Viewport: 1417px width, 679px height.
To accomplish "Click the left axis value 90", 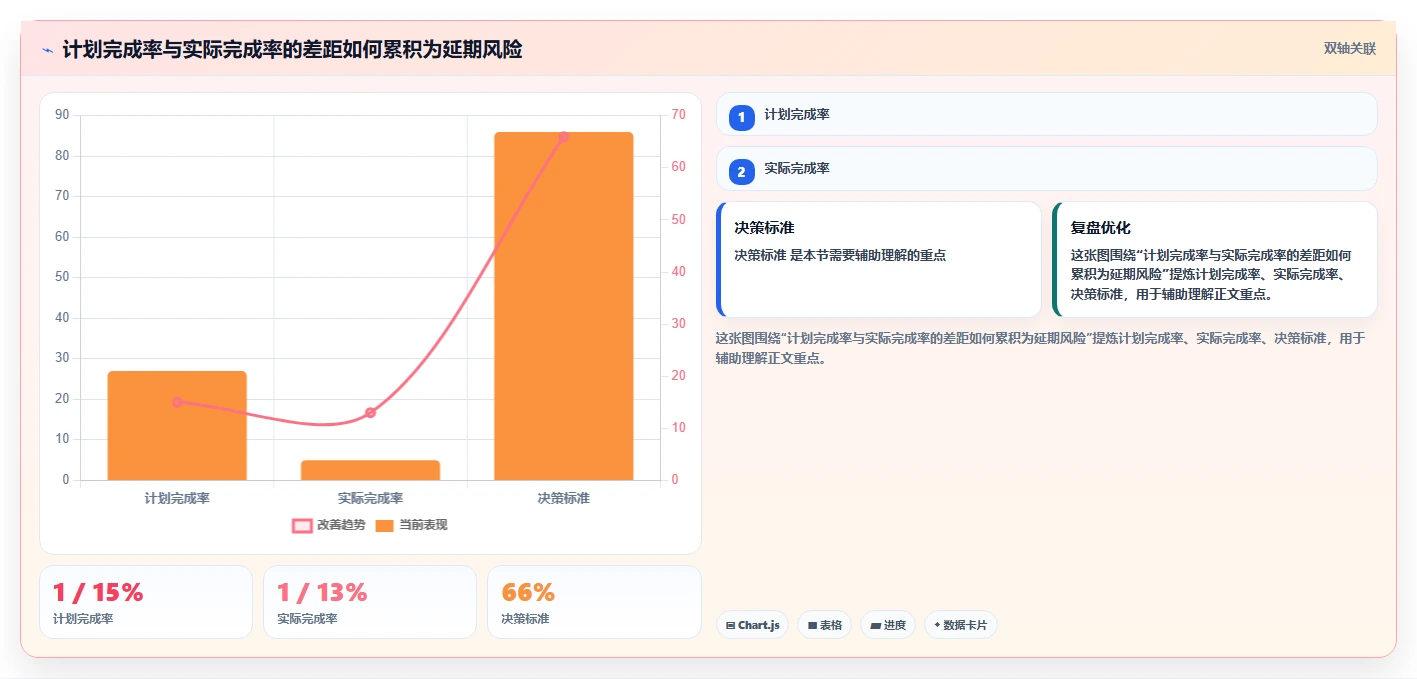I will point(62,115).
